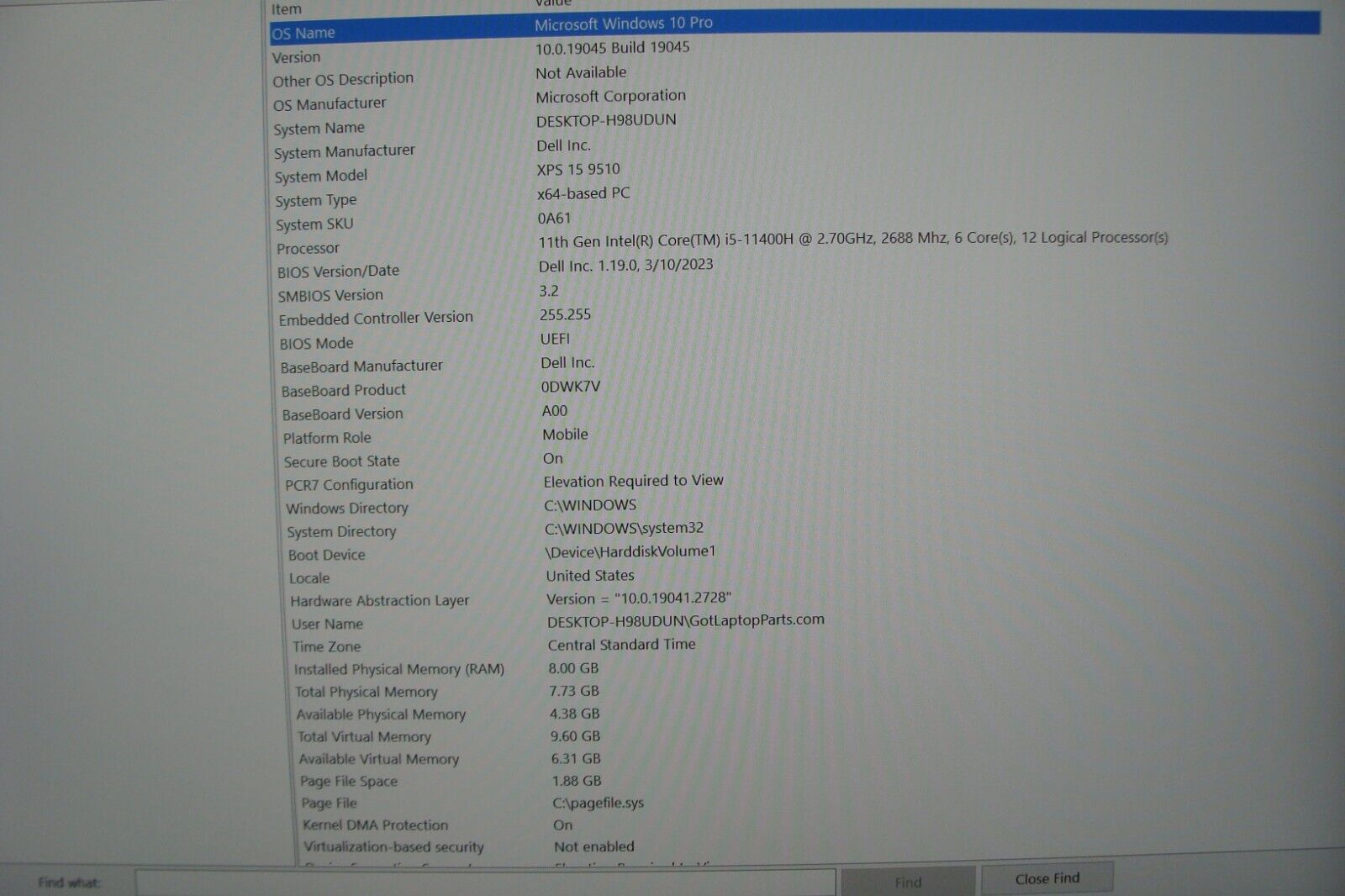Click the C:\WINDOWS\system32 value

click(624, 529)
